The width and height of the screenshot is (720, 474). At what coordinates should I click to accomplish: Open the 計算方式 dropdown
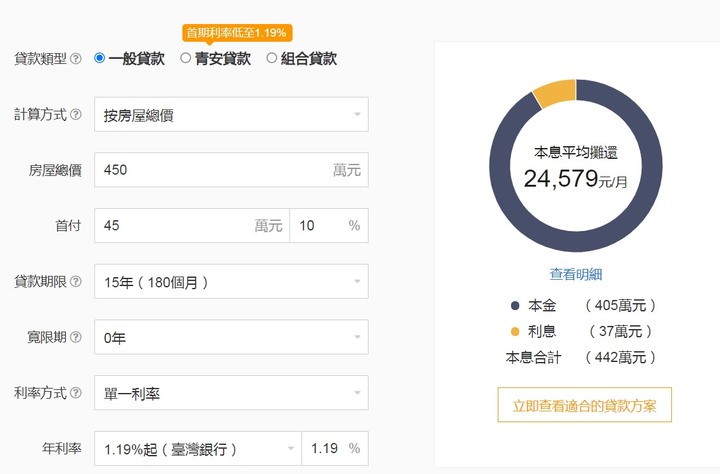point(231,115)
